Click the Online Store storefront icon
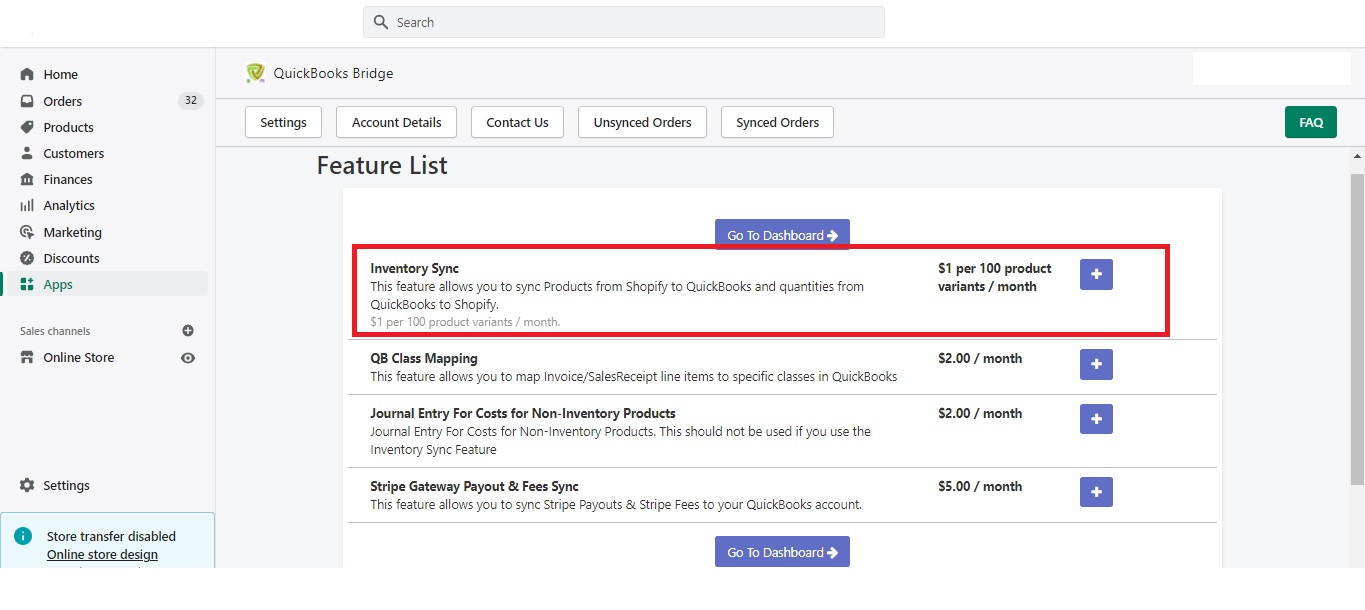 tap(27, 357)
